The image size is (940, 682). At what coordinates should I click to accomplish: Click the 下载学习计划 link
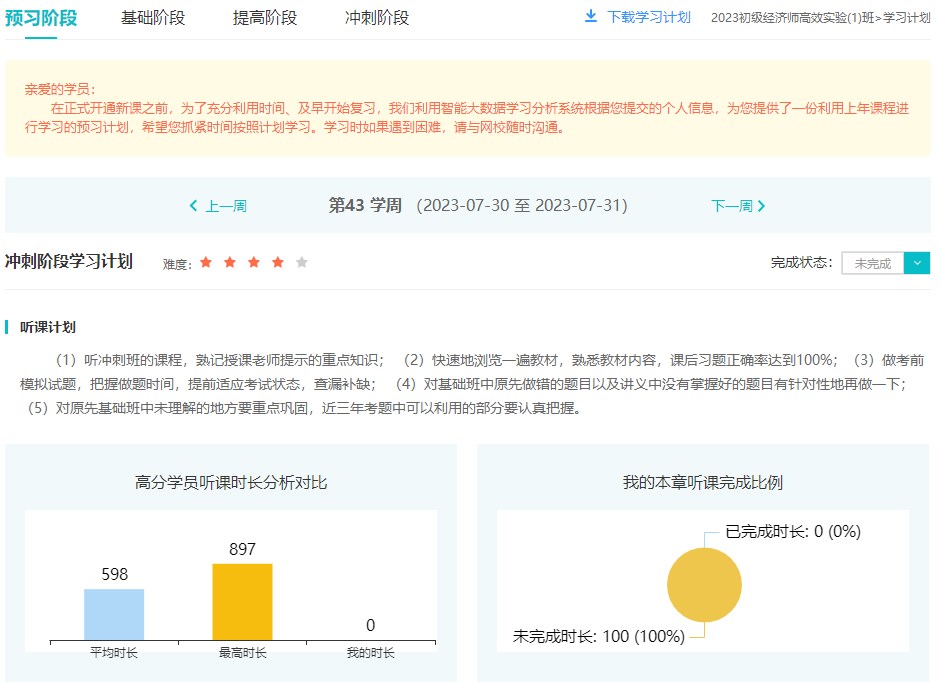click(x=648, y=17)
